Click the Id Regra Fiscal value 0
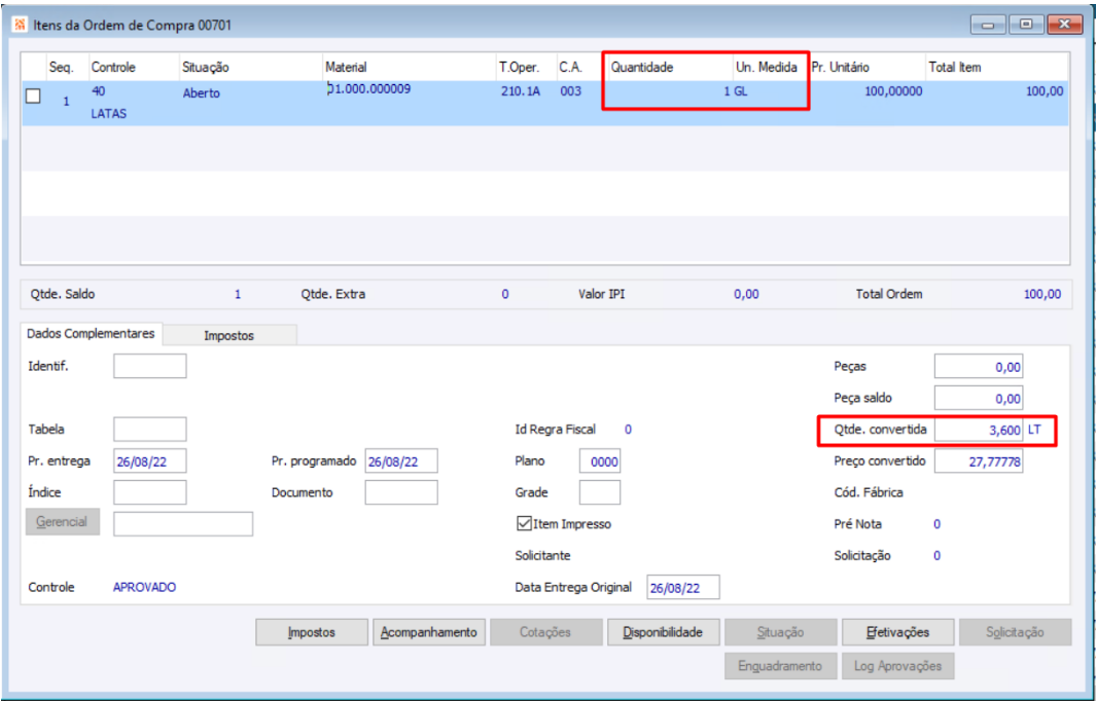The image size is (1096, 701). pos(628,429)
